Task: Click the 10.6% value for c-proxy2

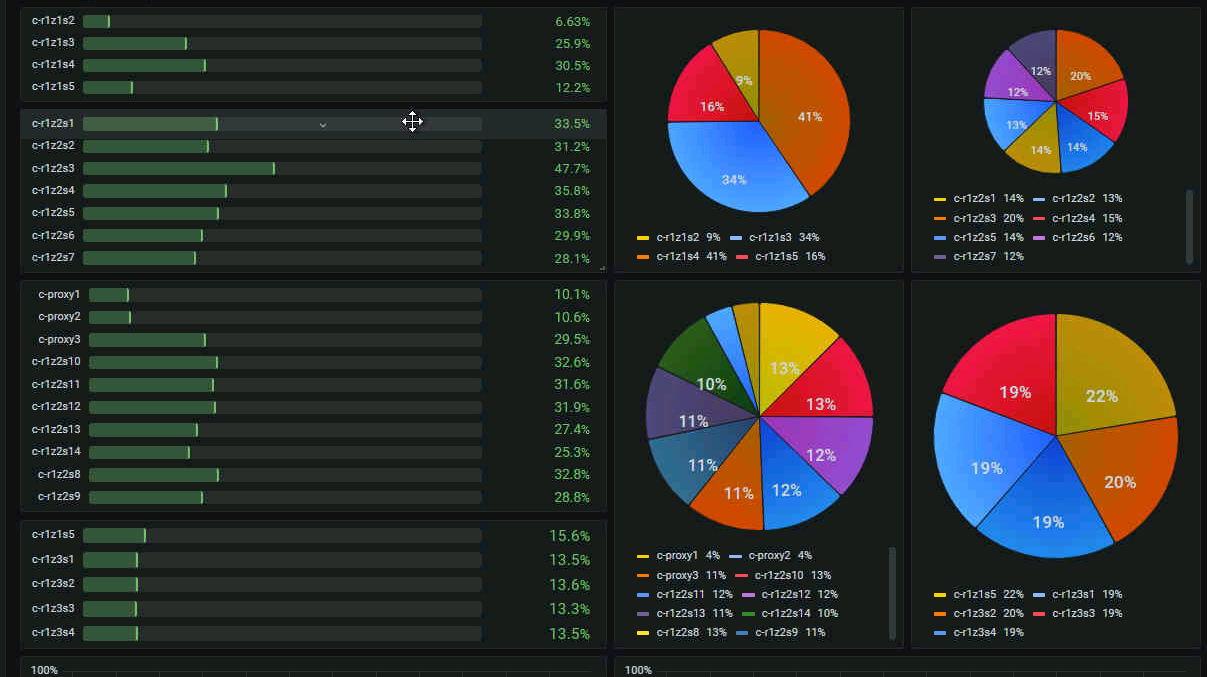Action: (x=572, y=318)
